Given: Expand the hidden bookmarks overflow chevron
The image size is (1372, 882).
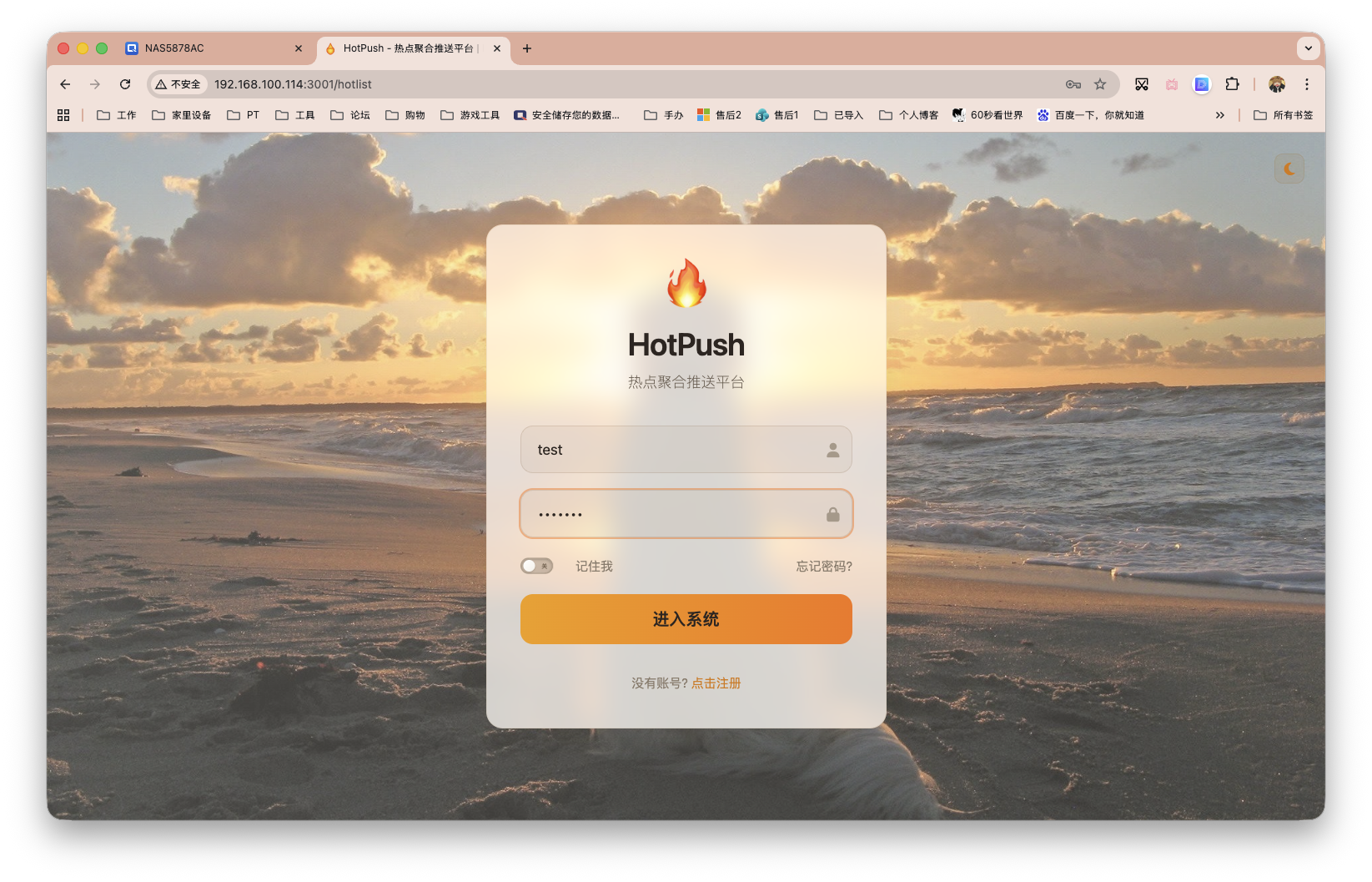Looking at the screenshot, I should coord(1220,115).
